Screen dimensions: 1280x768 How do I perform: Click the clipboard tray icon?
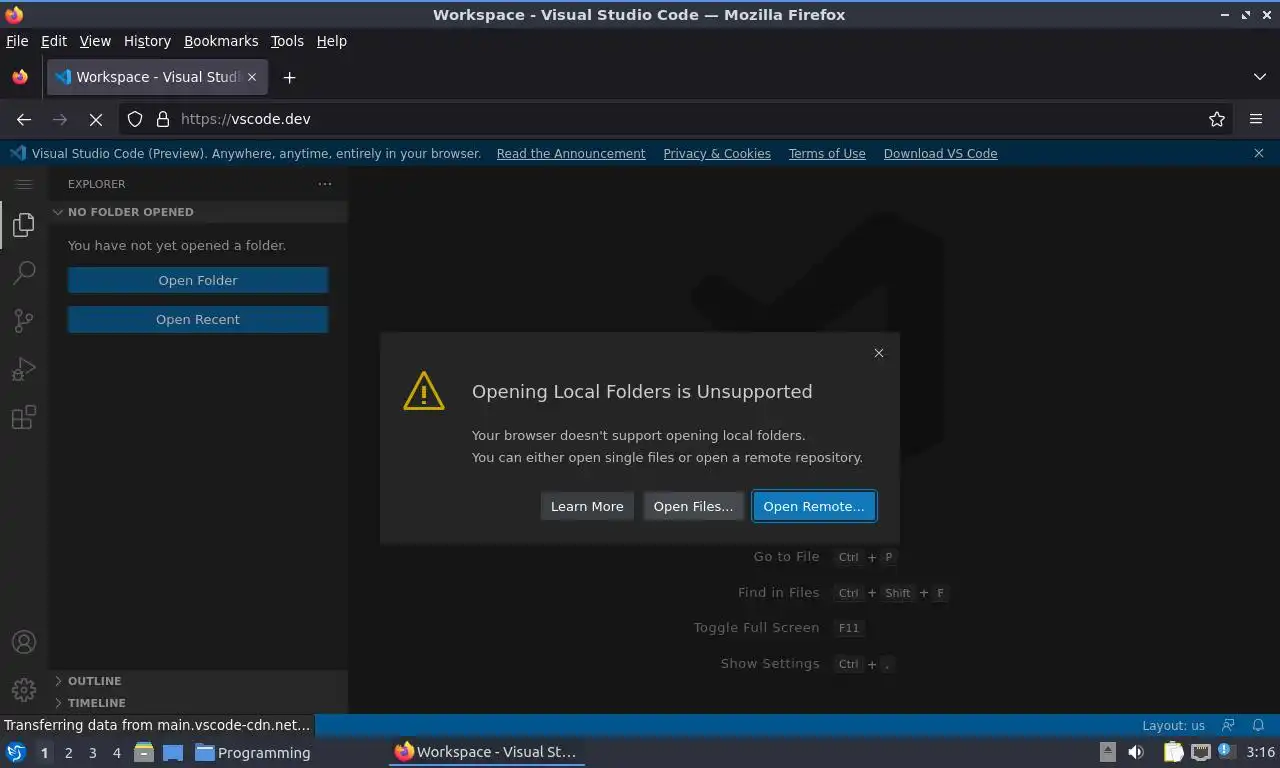[x=1173, y=752]
